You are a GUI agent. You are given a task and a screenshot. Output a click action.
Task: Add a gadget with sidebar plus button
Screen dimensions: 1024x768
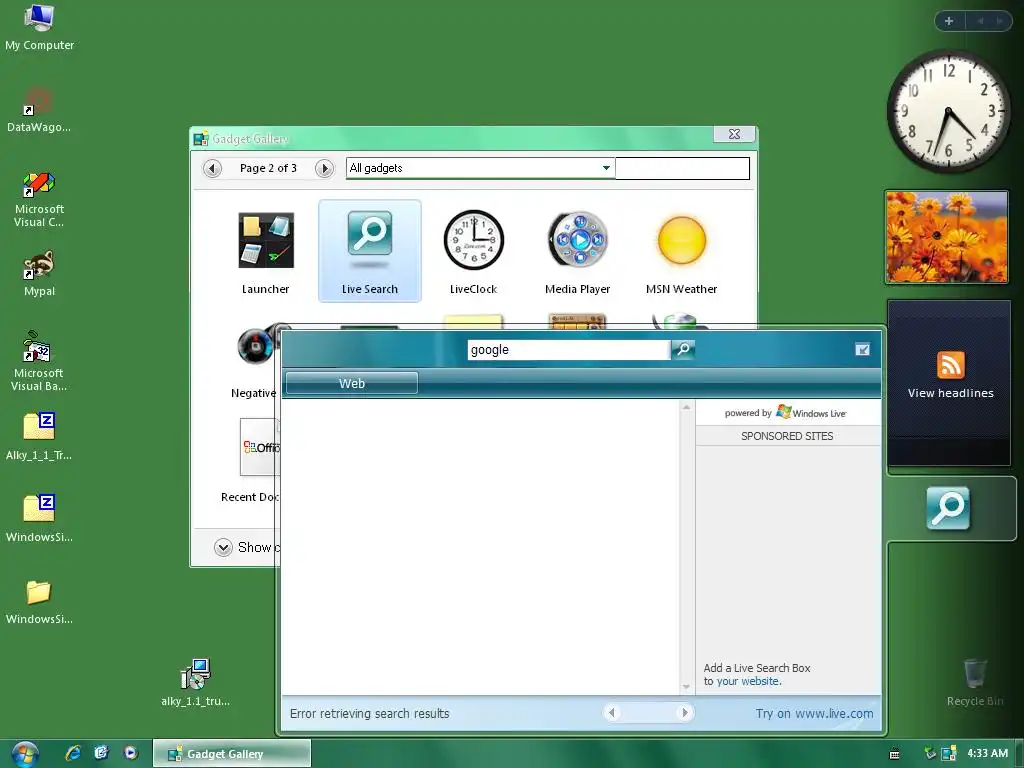click(x=949, y=21)
